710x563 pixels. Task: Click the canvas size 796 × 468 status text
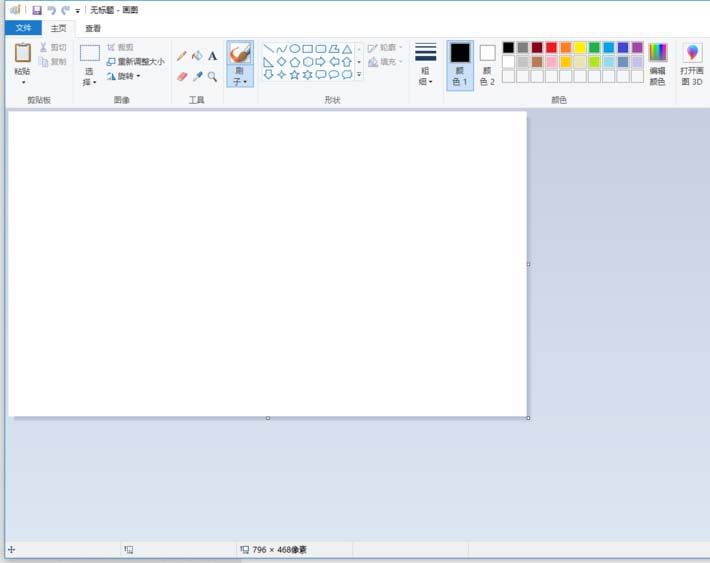tap(279, 549)
